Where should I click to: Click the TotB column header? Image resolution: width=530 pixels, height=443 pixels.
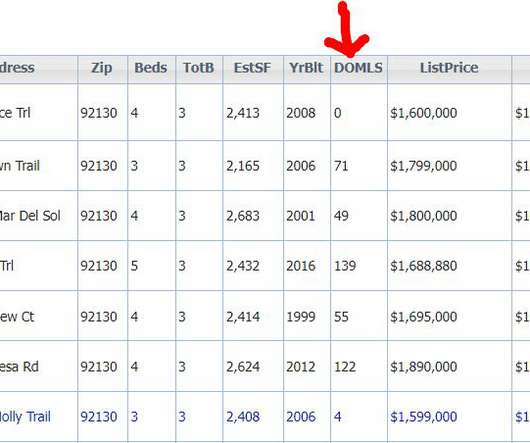click(x=199, y=68)
